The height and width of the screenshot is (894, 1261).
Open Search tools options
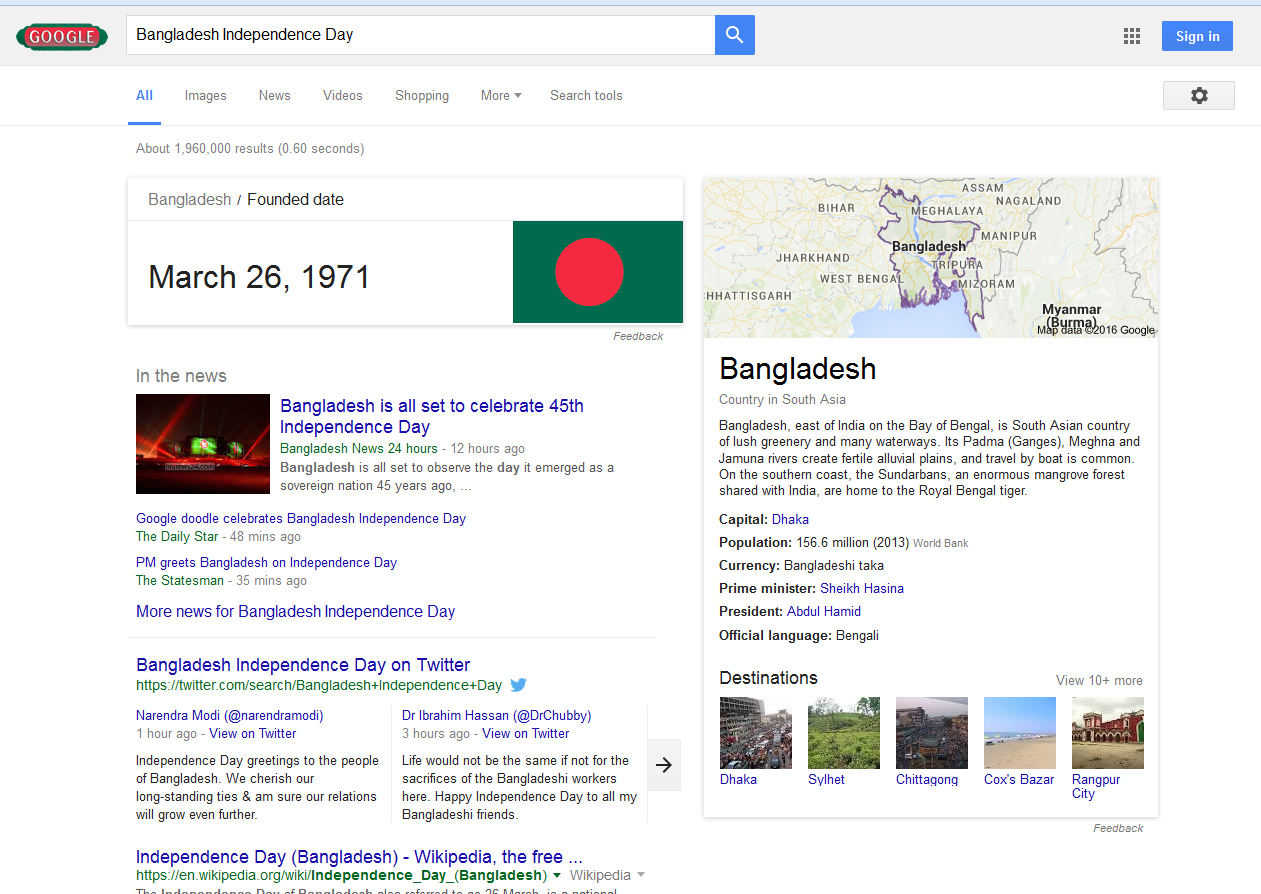(586, 96)
